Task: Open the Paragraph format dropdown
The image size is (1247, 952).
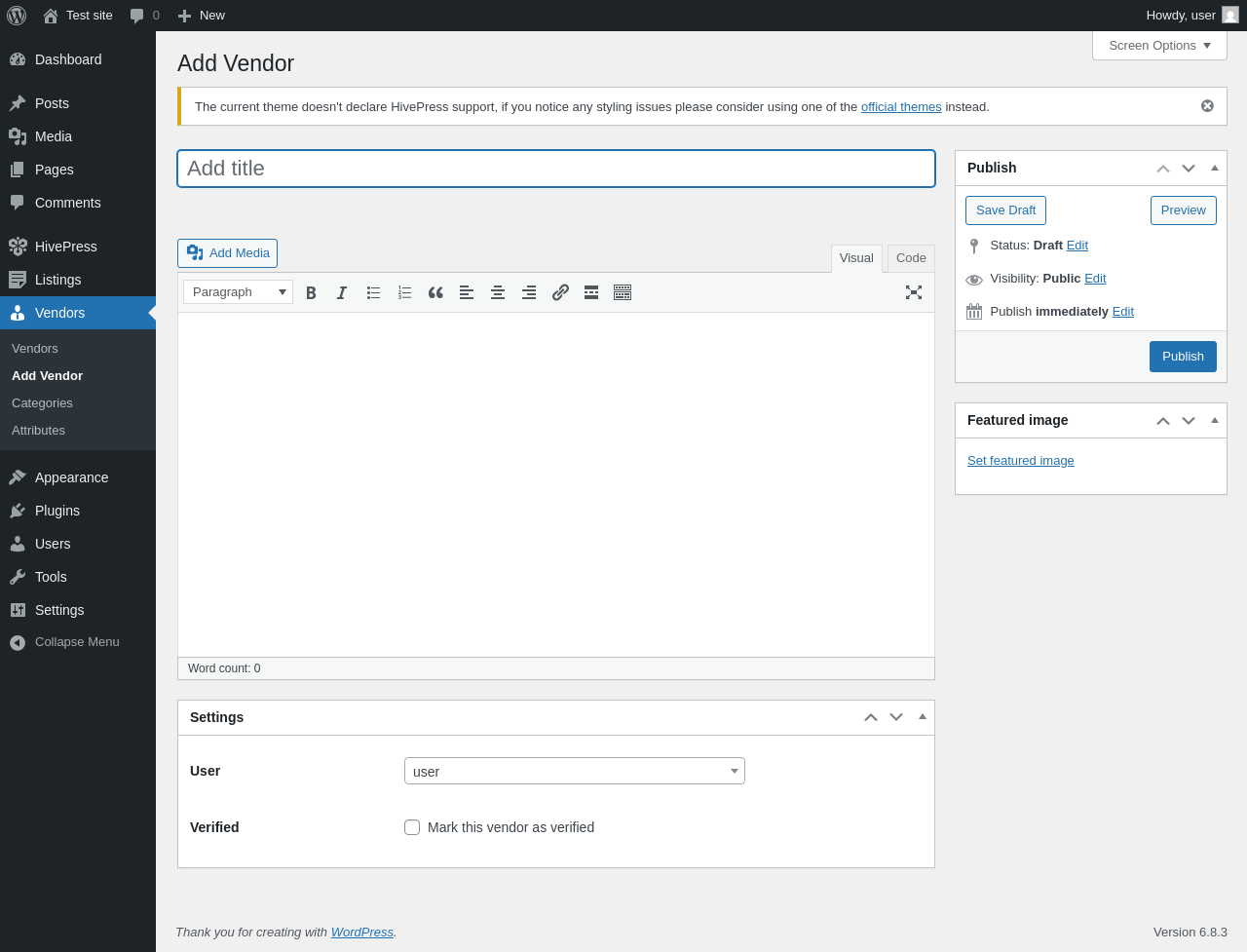Action: [x=239, y=292]
